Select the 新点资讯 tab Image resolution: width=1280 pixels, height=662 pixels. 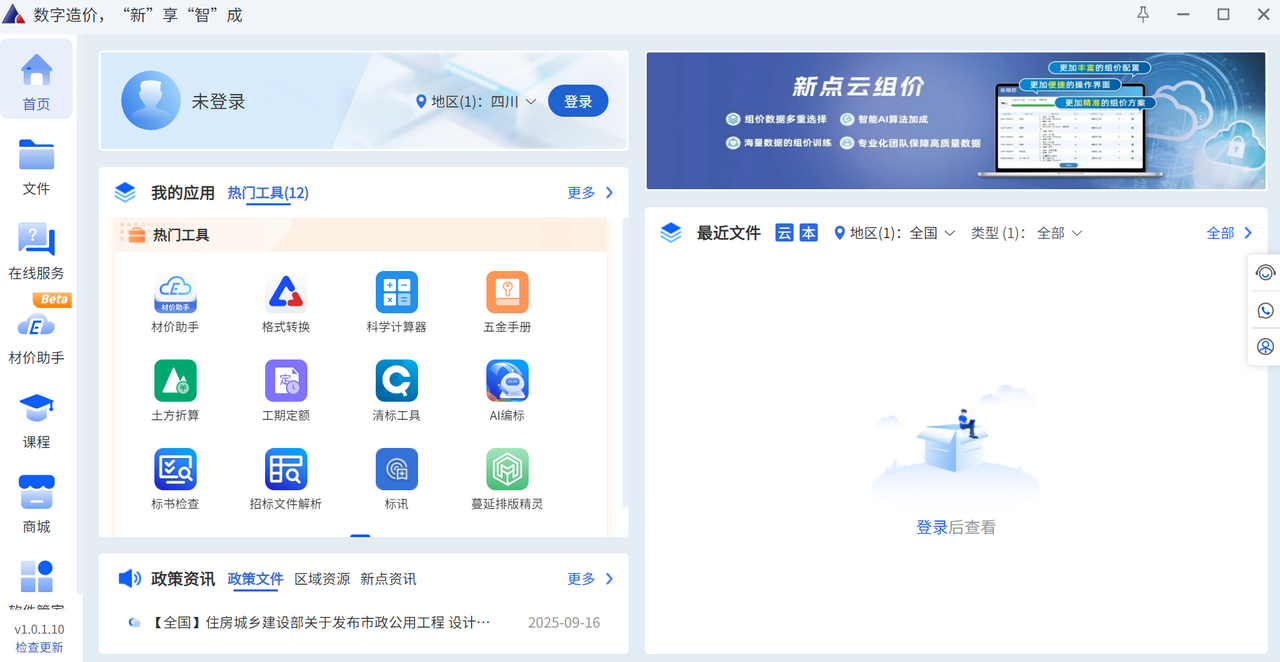coord(389,579)
